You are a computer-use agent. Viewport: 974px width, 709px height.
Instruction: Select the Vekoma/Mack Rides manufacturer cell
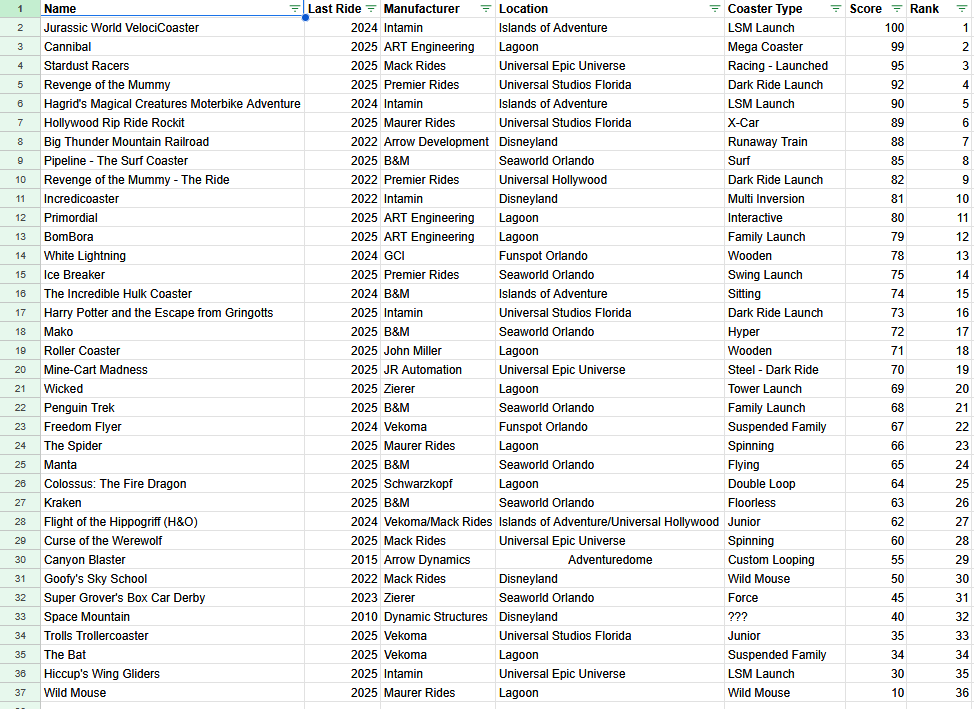(x=437, y=522)
